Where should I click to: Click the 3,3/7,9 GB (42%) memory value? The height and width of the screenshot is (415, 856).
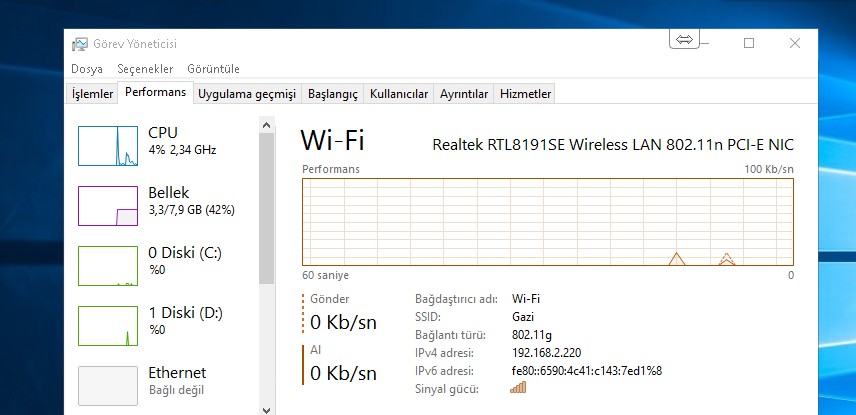coord(192,210)
